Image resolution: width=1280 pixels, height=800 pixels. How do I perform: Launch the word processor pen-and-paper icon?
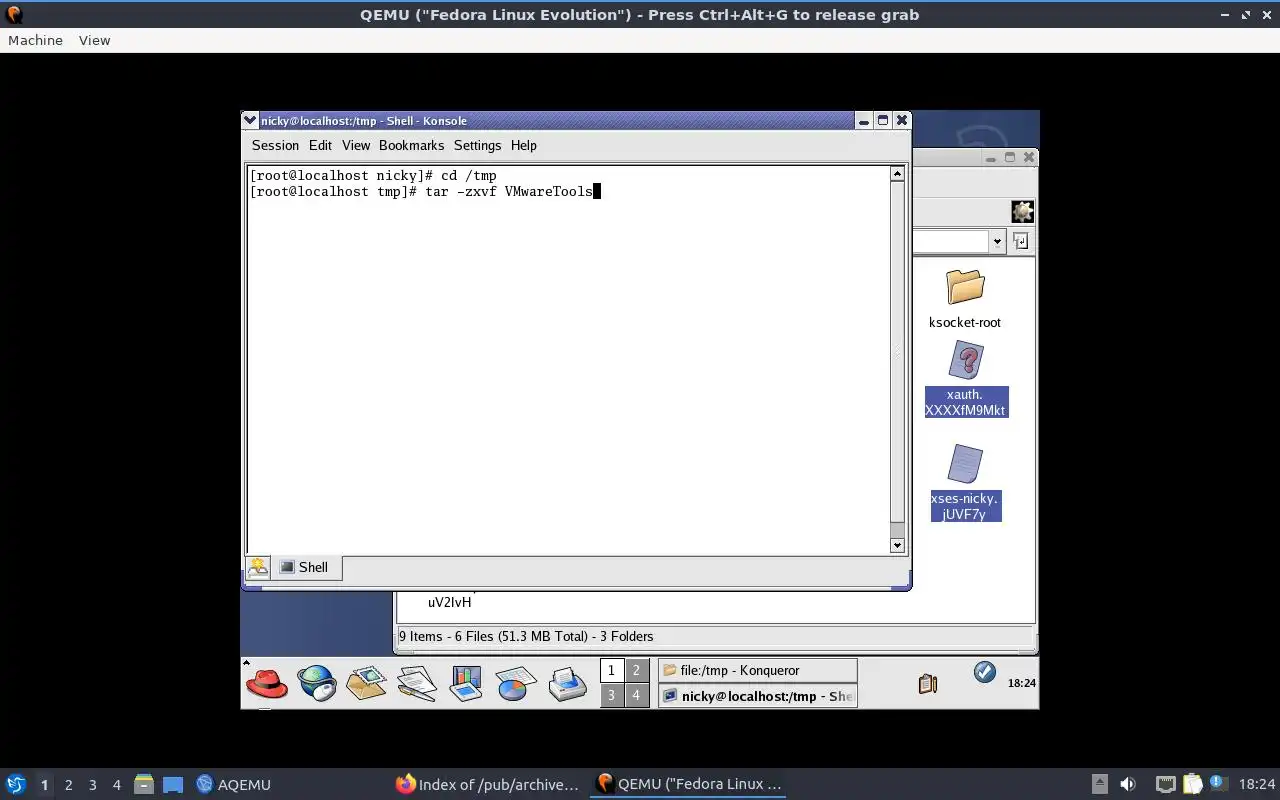[x=416, y=683]
